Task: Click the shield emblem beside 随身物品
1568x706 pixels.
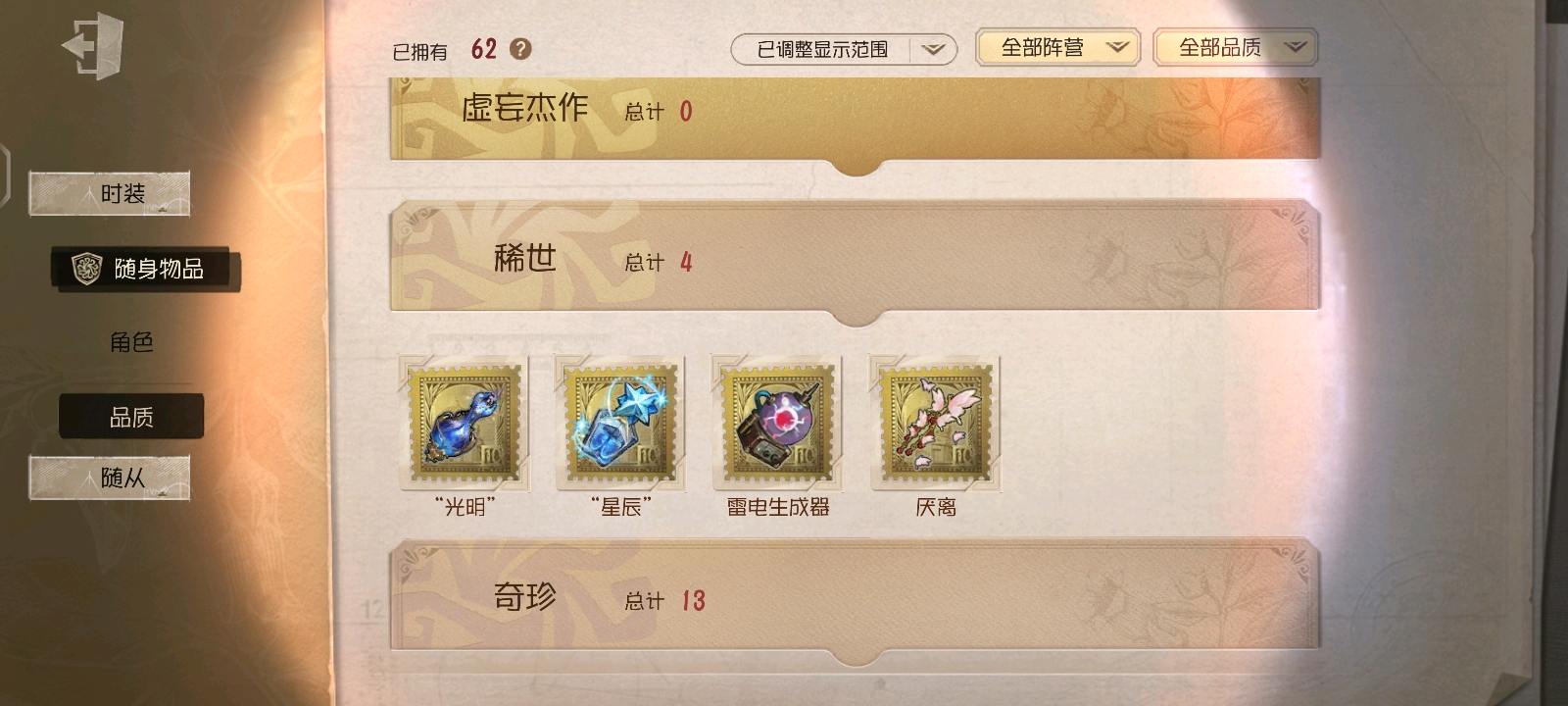Action: tap(87, 268)
